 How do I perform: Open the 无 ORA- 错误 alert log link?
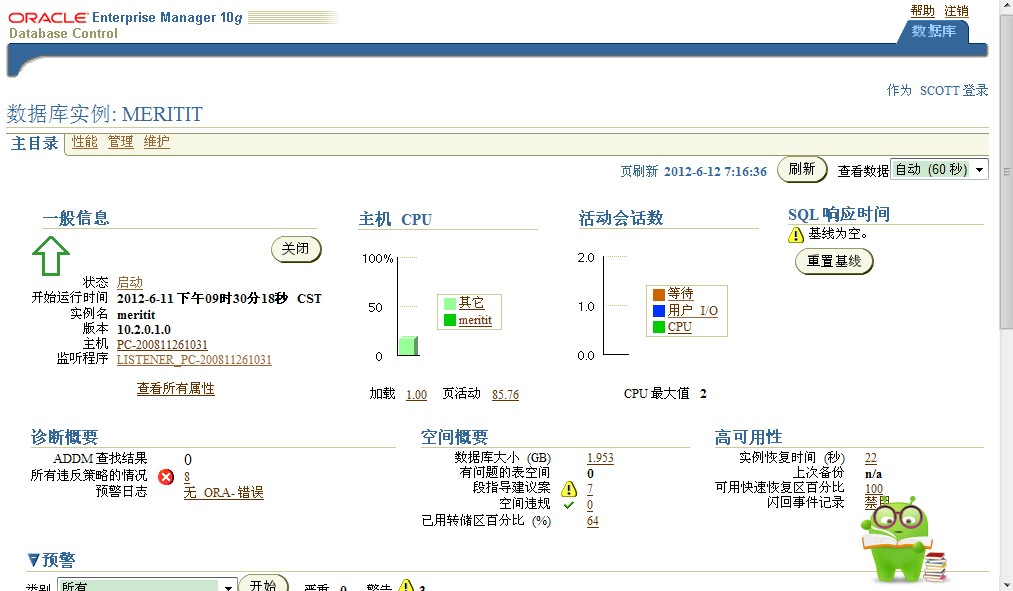pos(224,493)
